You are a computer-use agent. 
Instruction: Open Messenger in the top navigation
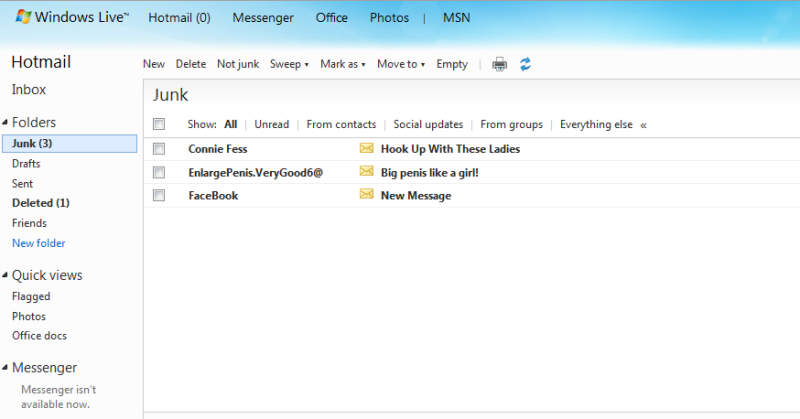click(x=263, y=18)
